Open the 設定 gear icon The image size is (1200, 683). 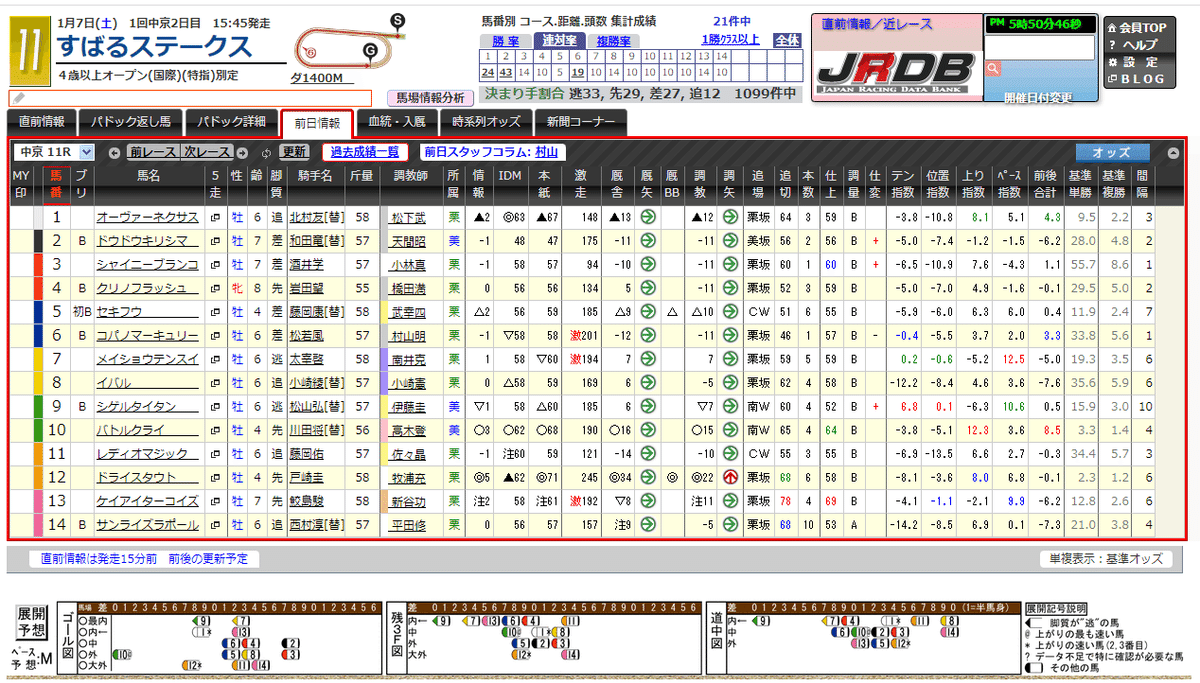click(x=1113, y=61)
